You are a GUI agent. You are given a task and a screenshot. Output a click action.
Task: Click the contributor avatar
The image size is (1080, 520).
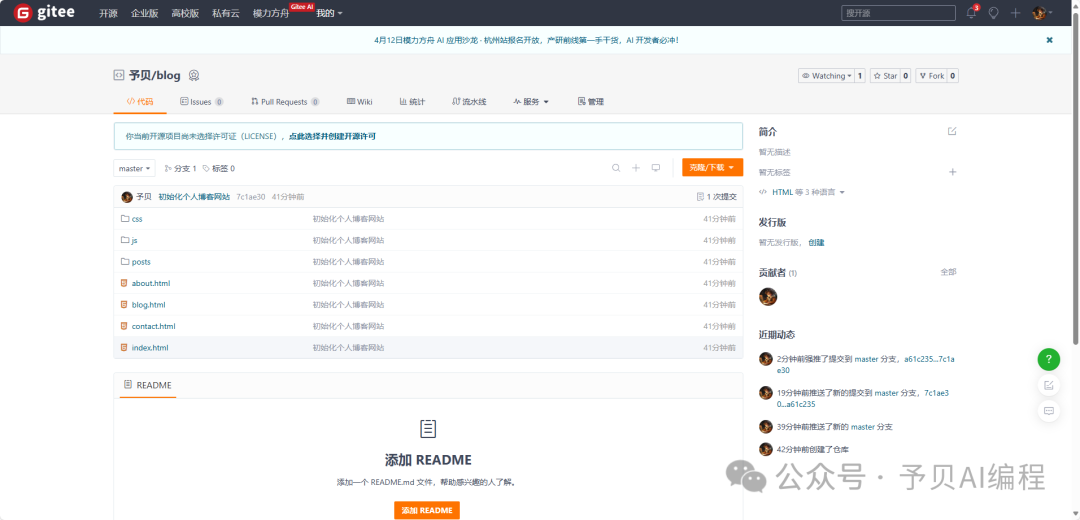768,297
